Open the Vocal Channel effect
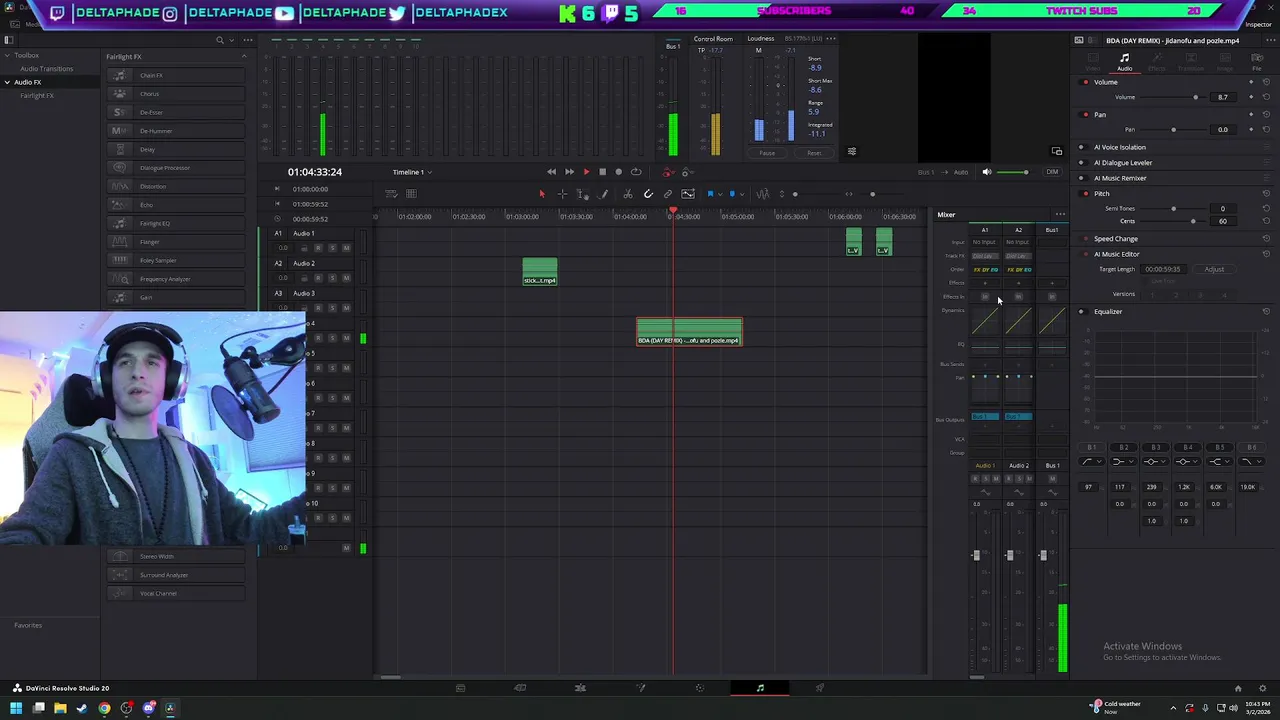1280x720 pixels. [176, 593]
